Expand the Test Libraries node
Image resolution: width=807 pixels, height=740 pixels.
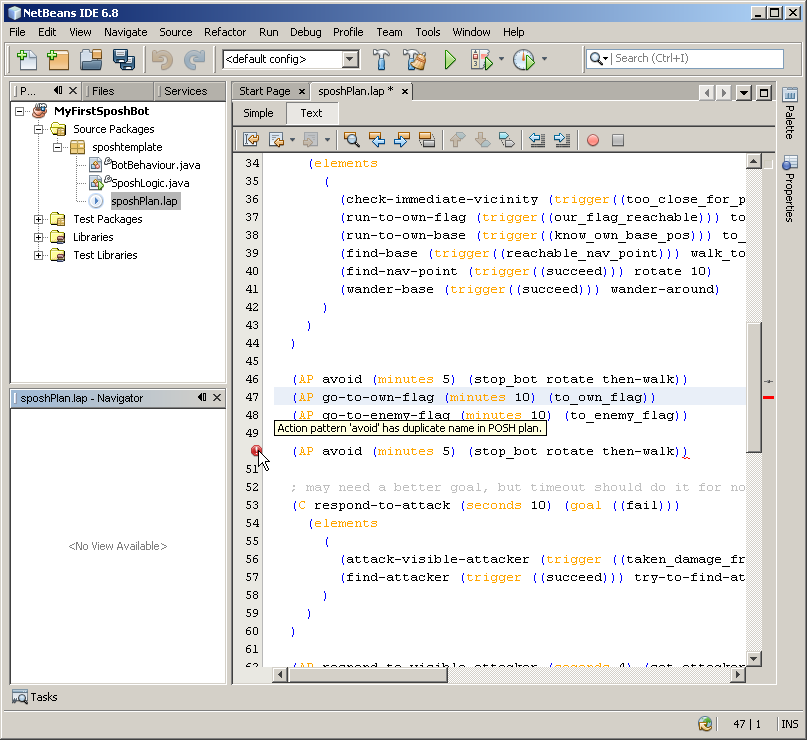tap(39, 255)
